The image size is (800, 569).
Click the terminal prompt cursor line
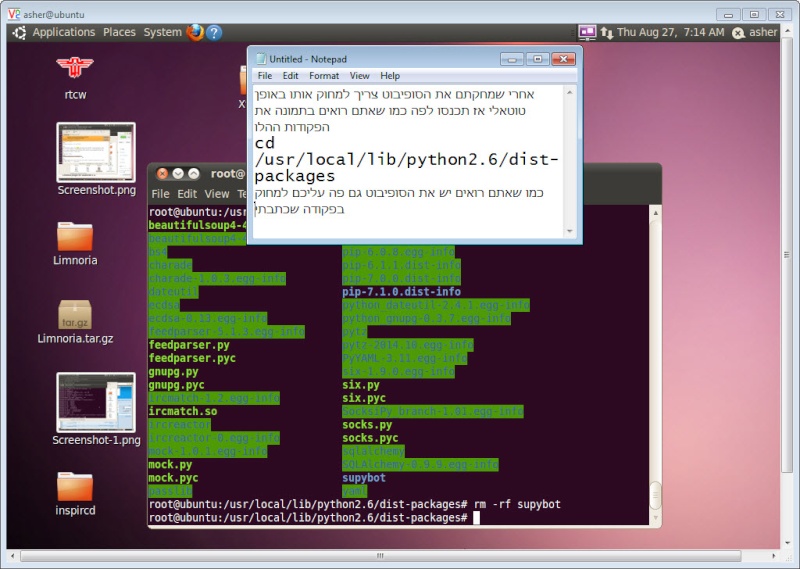(314, 518)
